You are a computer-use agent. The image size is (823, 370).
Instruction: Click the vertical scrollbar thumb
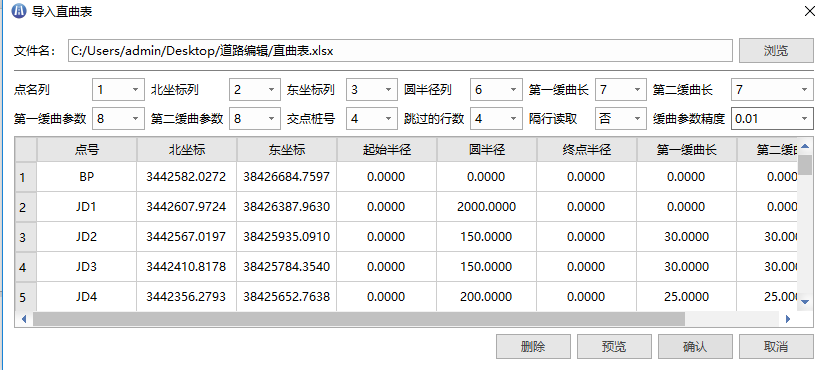806,165
